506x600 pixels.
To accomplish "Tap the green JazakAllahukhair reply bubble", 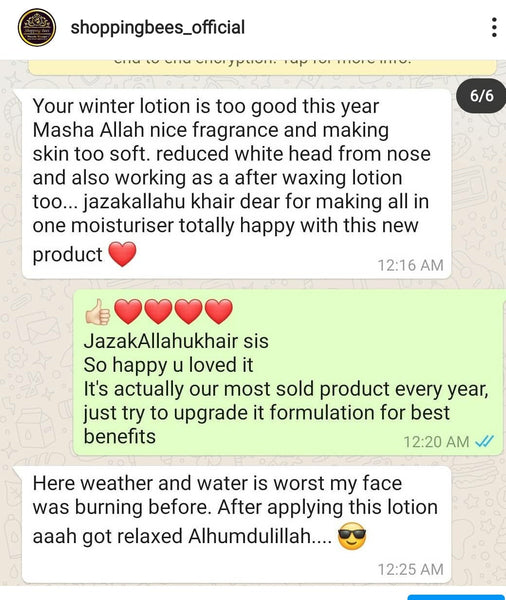I will [x=287, y=372].
